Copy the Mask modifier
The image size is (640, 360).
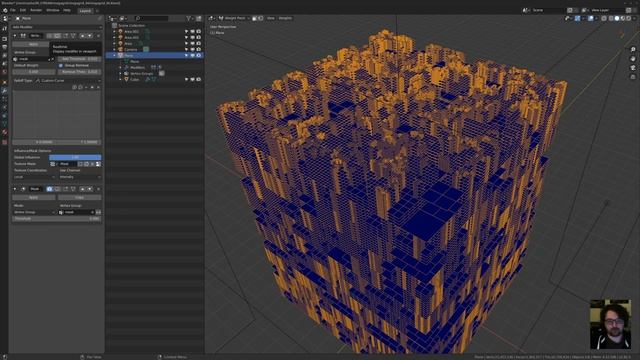80,197
